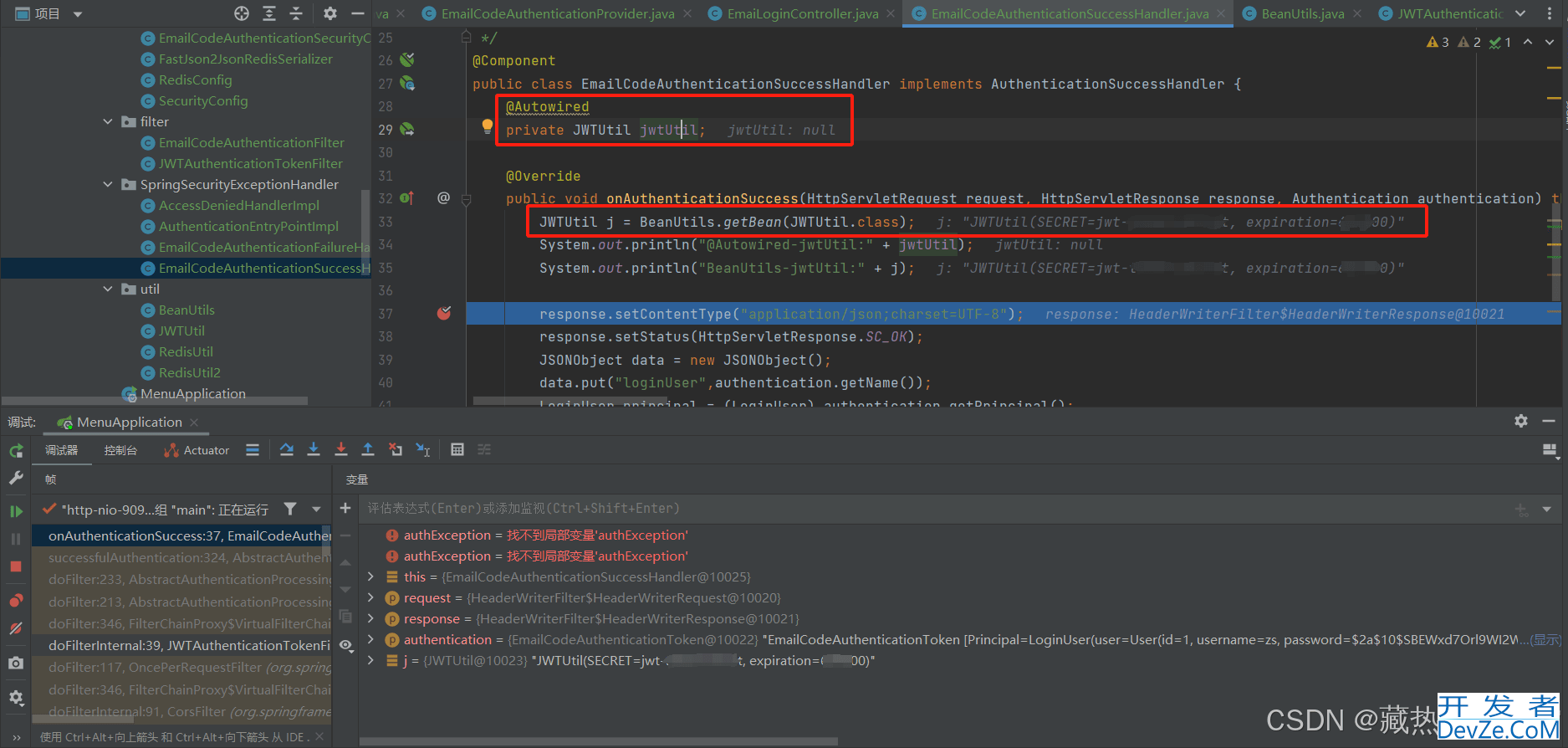1568x748 pixels.
Task: Open Evaluate Expression calculator icon
Action: (x=457, y=449)
